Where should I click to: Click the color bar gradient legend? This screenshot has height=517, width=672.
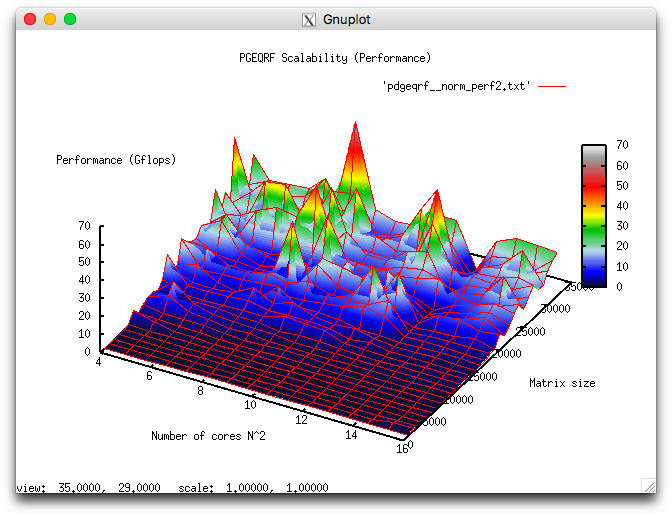(x=594, y=216)
